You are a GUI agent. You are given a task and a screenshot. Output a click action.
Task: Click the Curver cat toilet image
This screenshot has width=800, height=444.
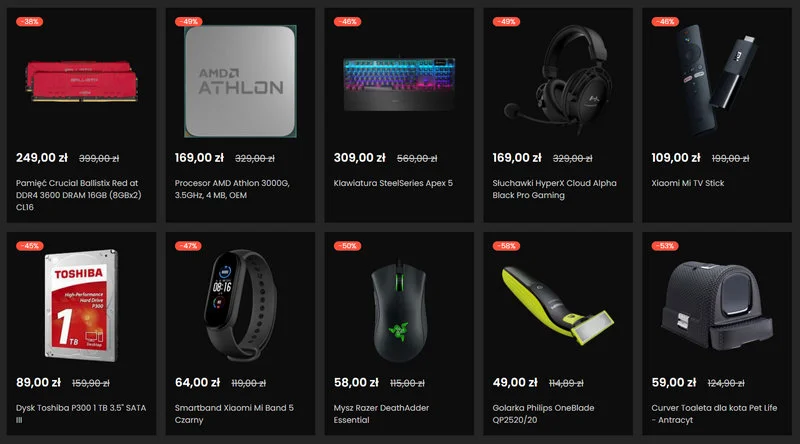coord(717,306)
